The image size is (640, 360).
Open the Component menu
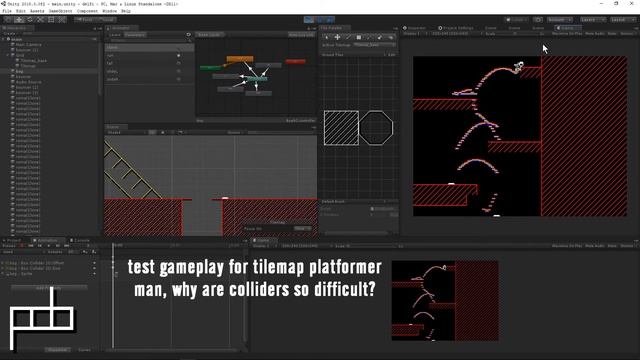[87, 11]
